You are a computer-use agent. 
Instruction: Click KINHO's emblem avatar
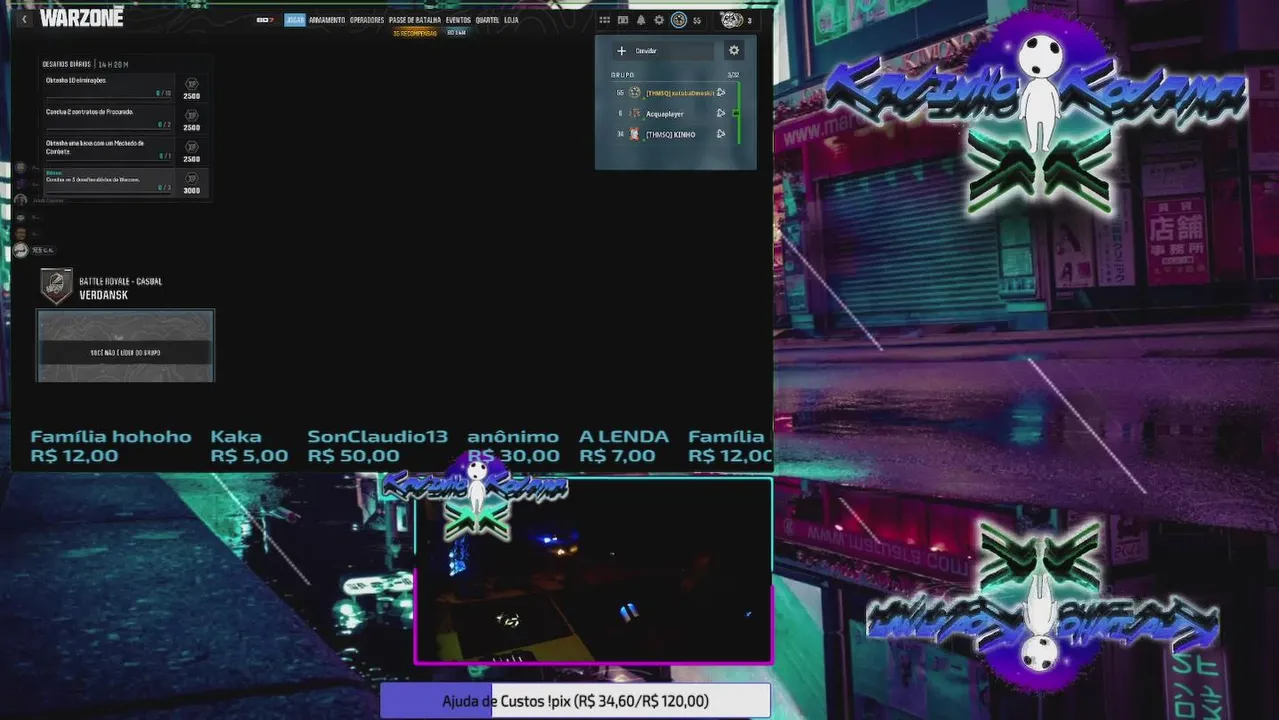tap(634, 135)
